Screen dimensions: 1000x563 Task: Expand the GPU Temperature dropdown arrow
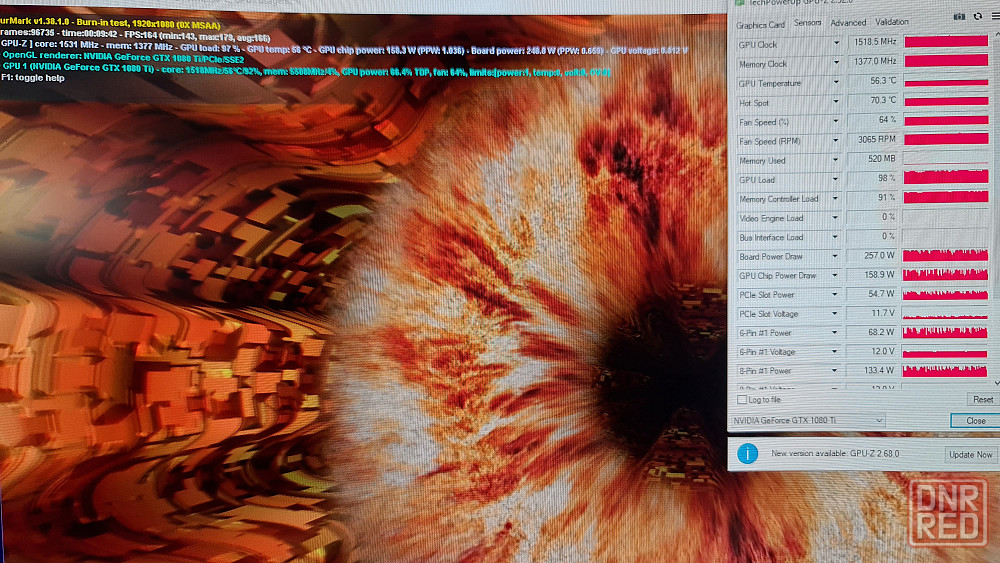(836, 83)
